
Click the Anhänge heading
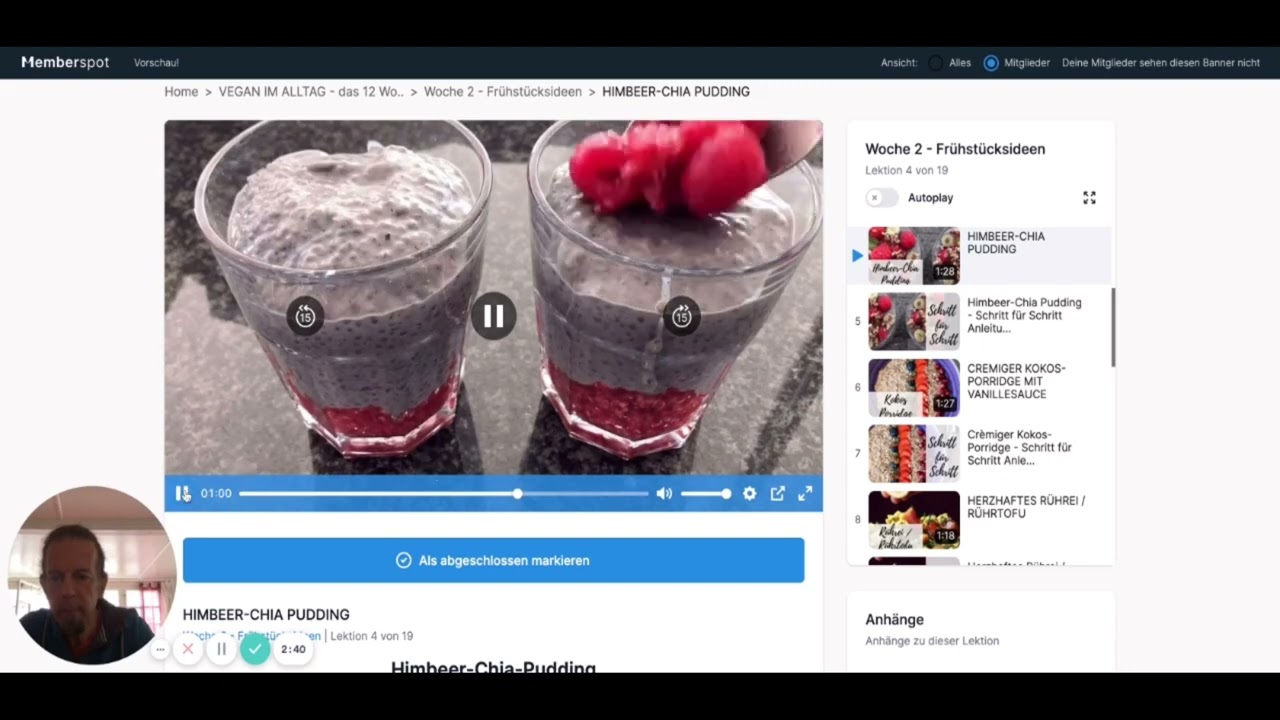click(894, 620)
